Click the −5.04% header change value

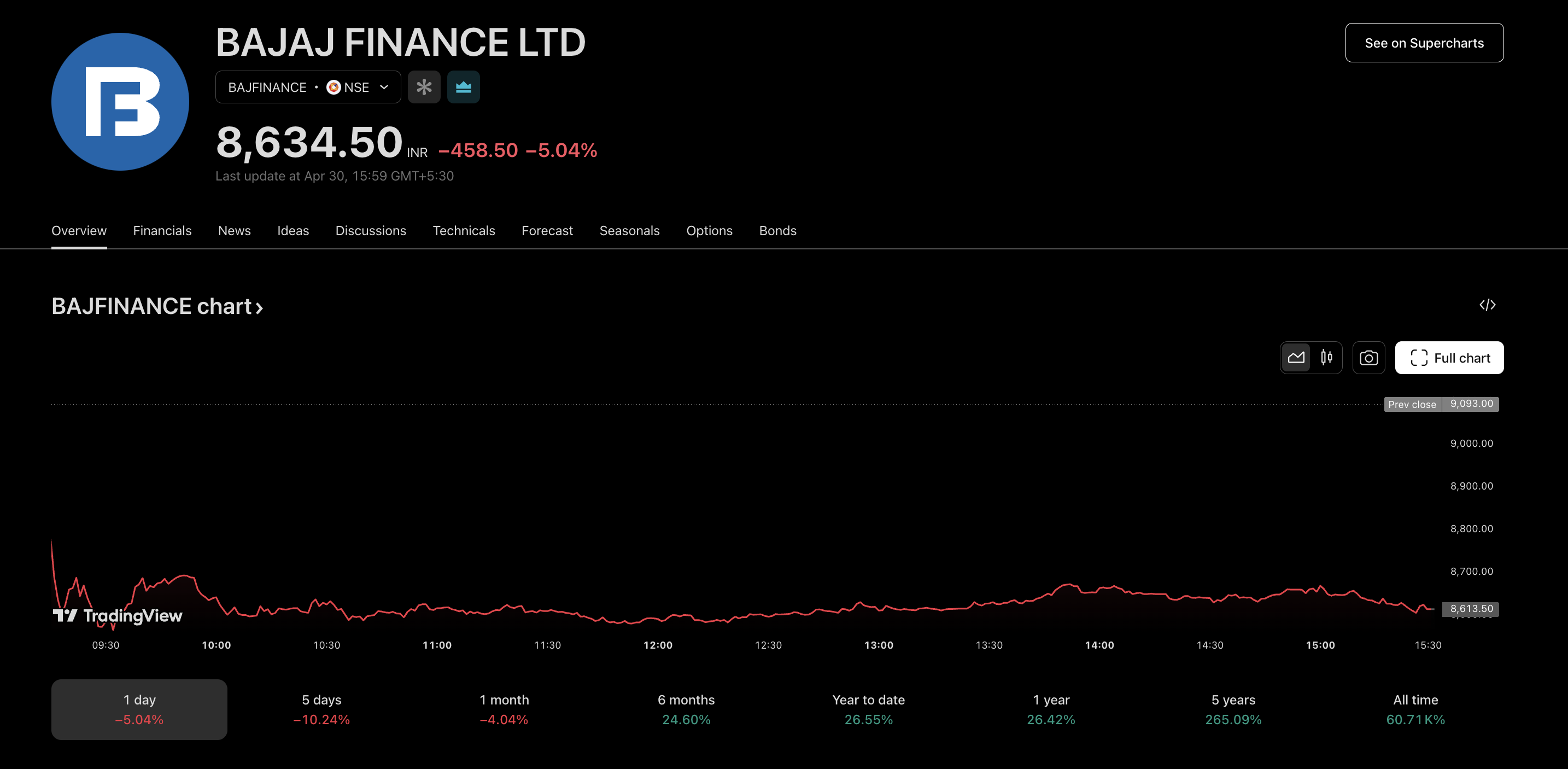(561, 150)
